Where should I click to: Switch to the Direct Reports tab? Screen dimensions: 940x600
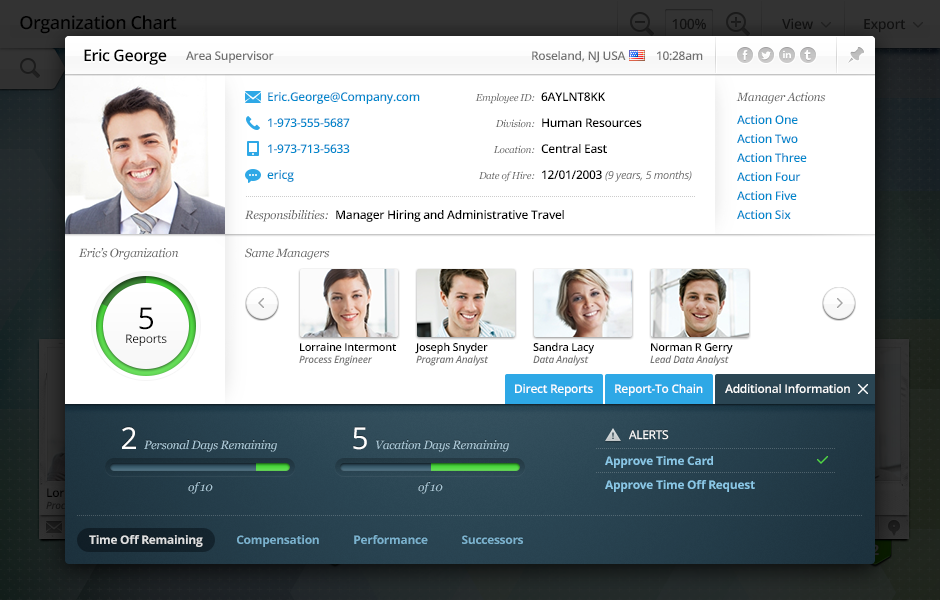[x=553, y=389]
